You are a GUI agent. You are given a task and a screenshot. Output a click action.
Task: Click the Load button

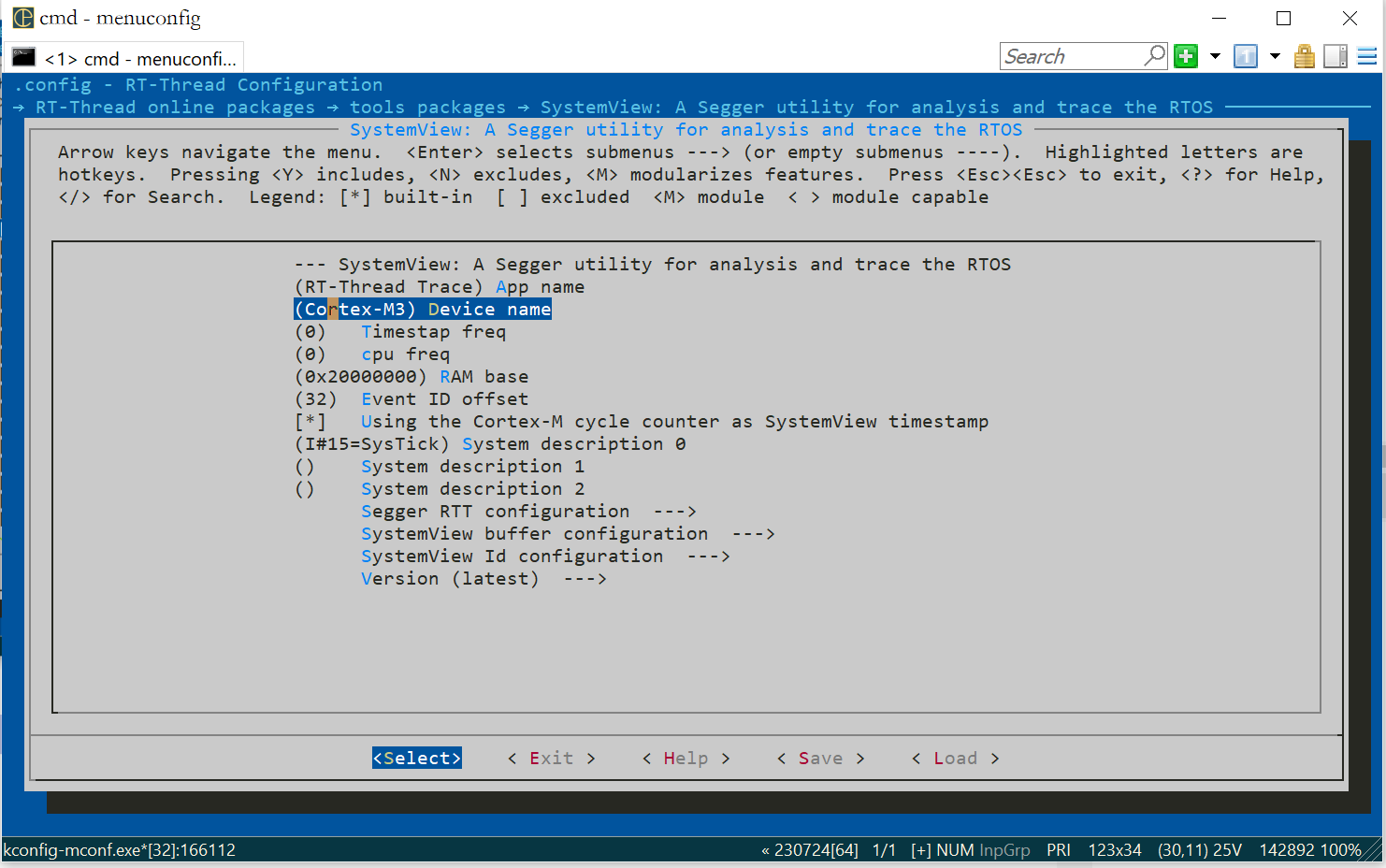click(x=956, y=759)
